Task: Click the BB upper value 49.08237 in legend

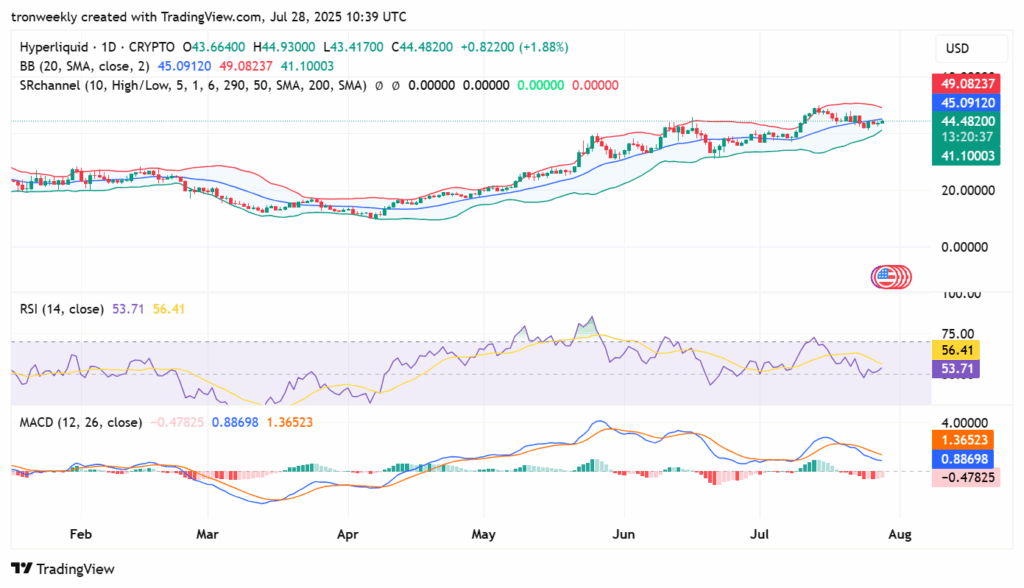Action: click(x=246, y=66)
